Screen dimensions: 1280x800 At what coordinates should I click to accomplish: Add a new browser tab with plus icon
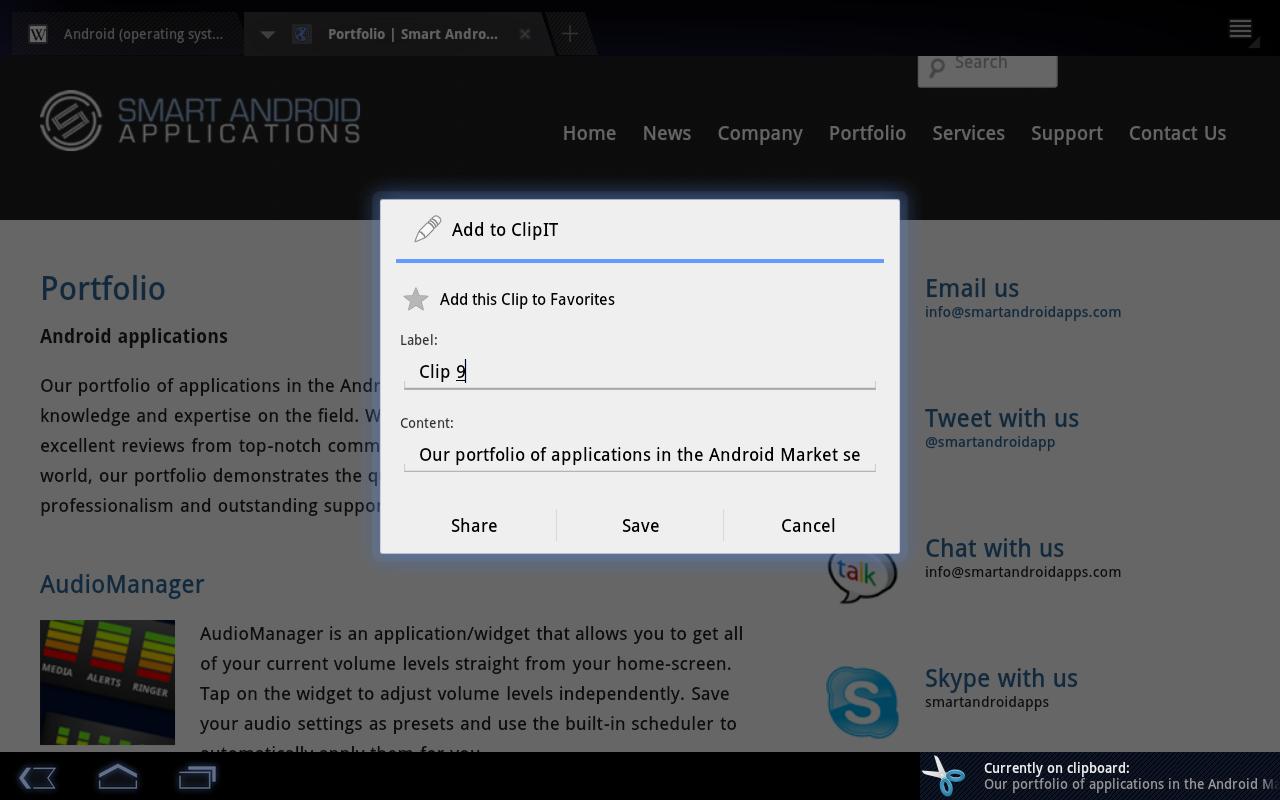tap(570, 34)
